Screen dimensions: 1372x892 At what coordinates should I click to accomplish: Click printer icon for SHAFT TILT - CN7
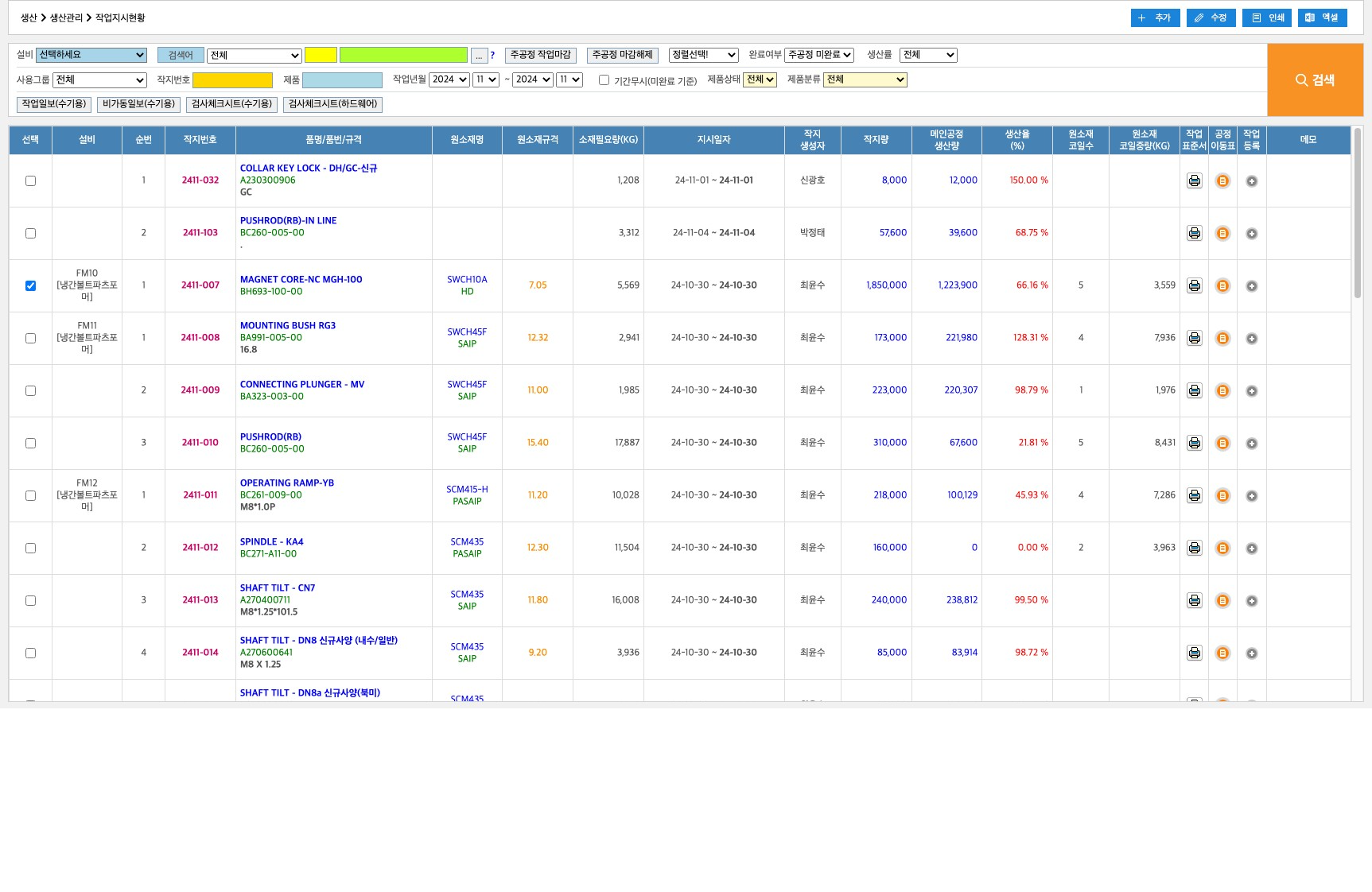click(1194, 600)
